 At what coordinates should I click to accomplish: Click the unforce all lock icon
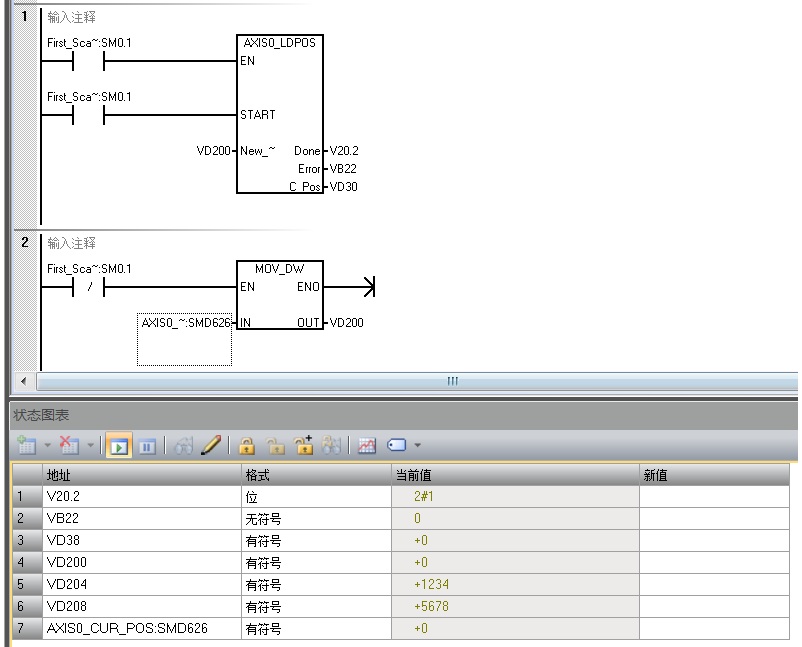click(x=301, y=446)
